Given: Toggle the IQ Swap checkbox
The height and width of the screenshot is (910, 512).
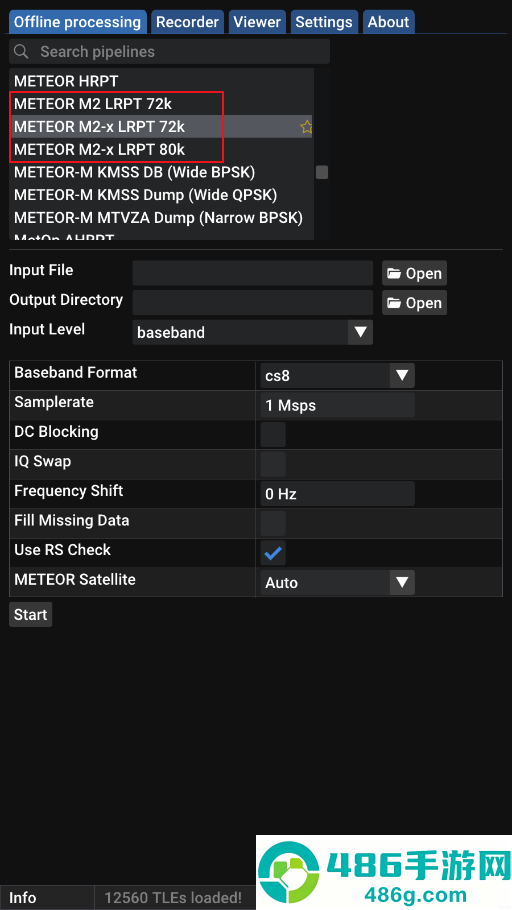Looking at the screenshot, I should click(x=273, y=464).
